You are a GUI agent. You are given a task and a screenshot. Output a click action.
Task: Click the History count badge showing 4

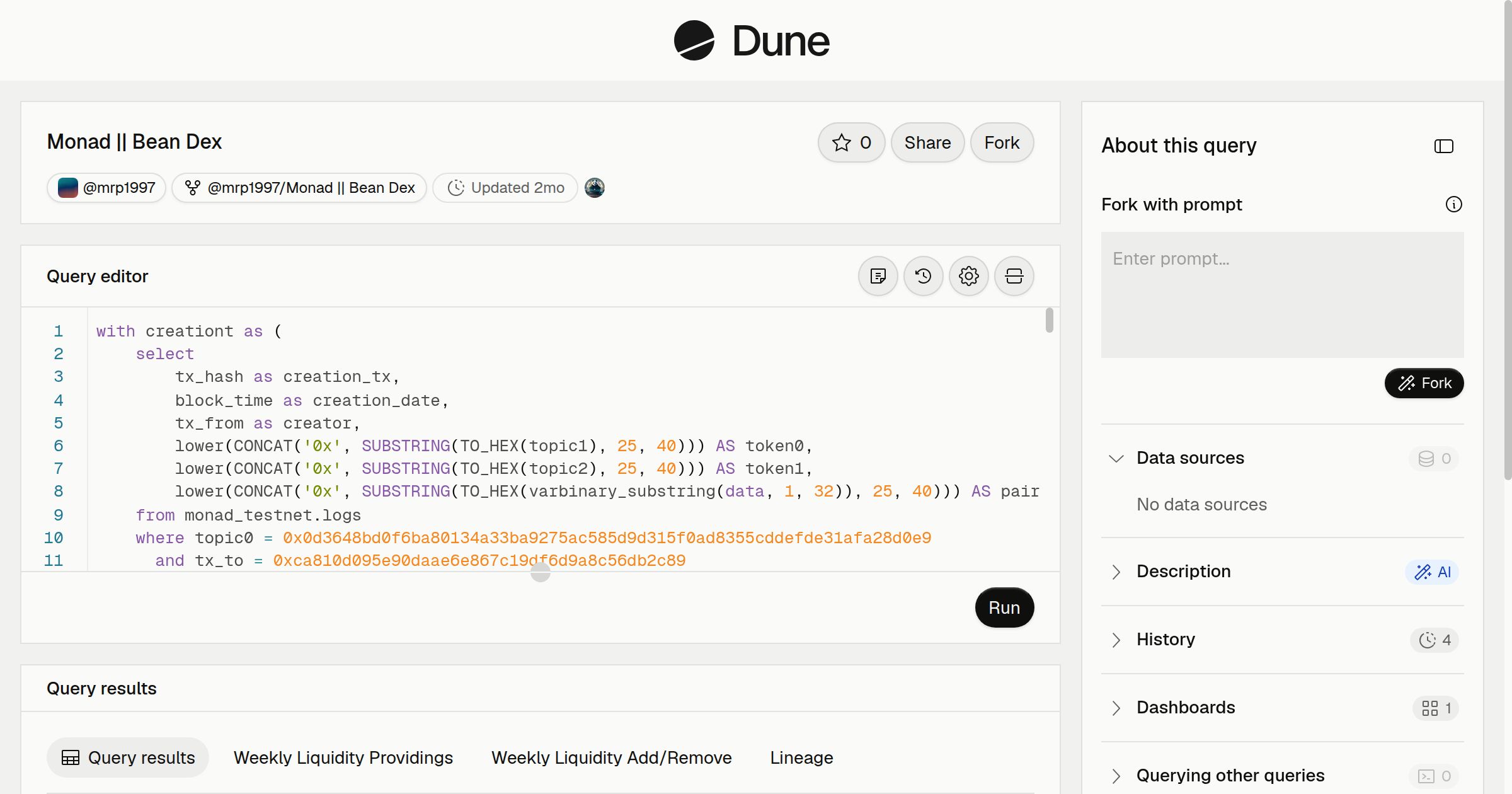[x=1435, y=640]
